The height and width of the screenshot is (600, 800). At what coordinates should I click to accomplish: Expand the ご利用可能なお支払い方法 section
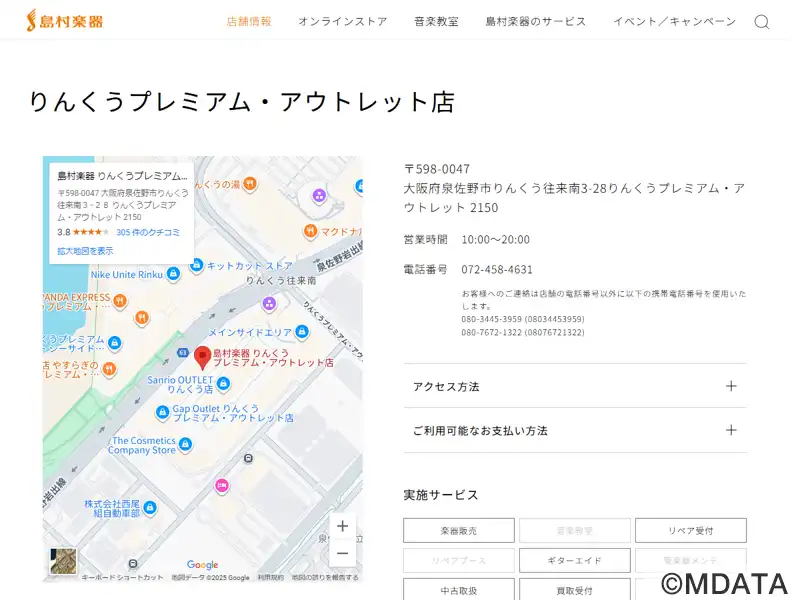tap(575, 431)
